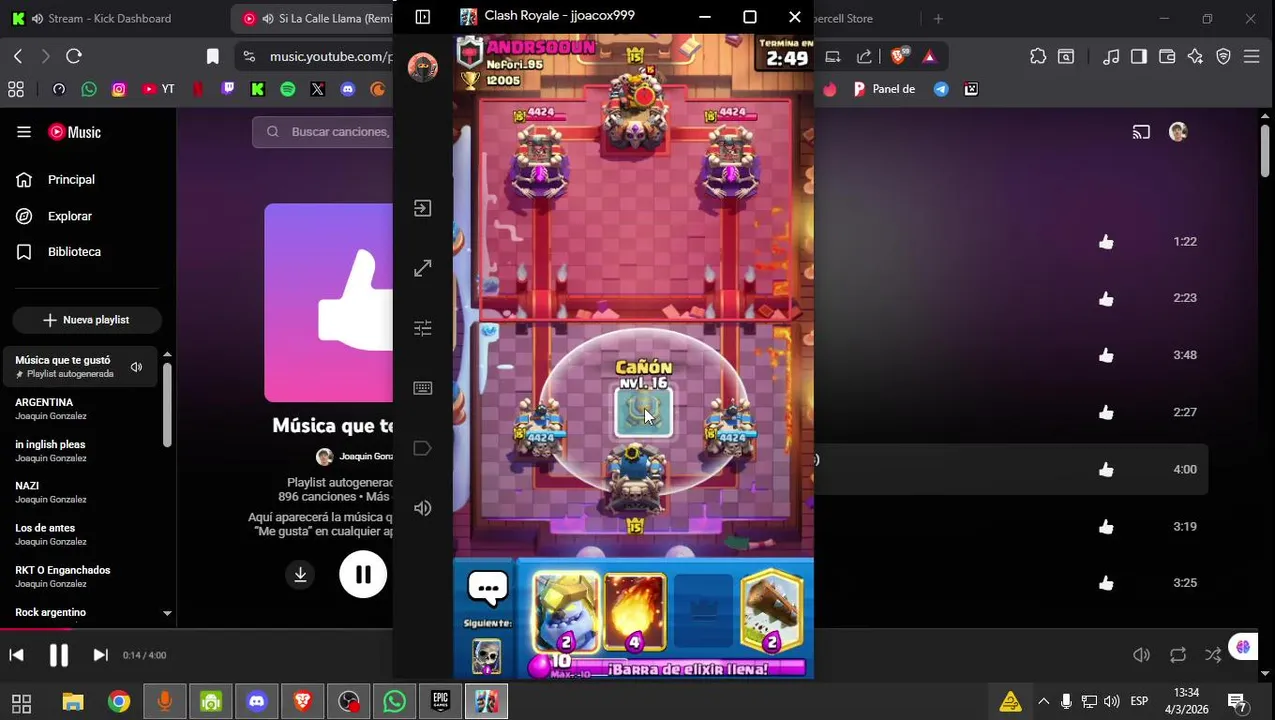Place the Cañón on the arena
This screenshot has width=1275, height=720.
tap(644, 414)
